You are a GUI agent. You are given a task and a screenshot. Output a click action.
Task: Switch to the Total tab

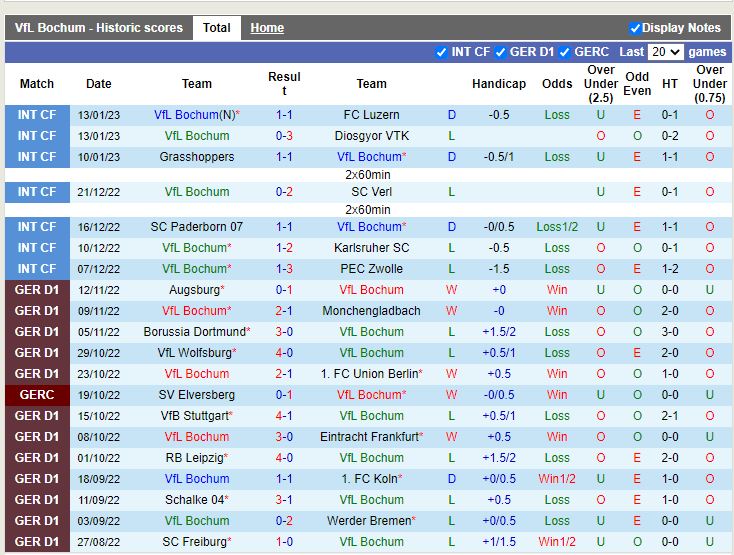coord(216,28)
